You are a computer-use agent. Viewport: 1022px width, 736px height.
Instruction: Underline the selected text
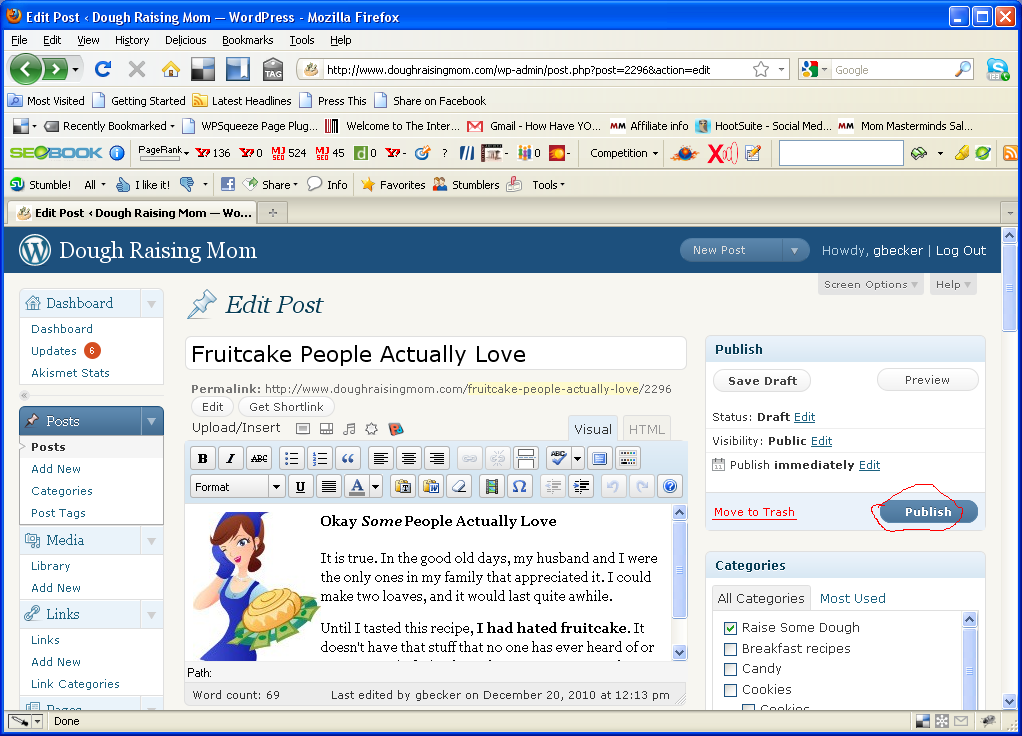pyautogui.click(x=300, y=486)
